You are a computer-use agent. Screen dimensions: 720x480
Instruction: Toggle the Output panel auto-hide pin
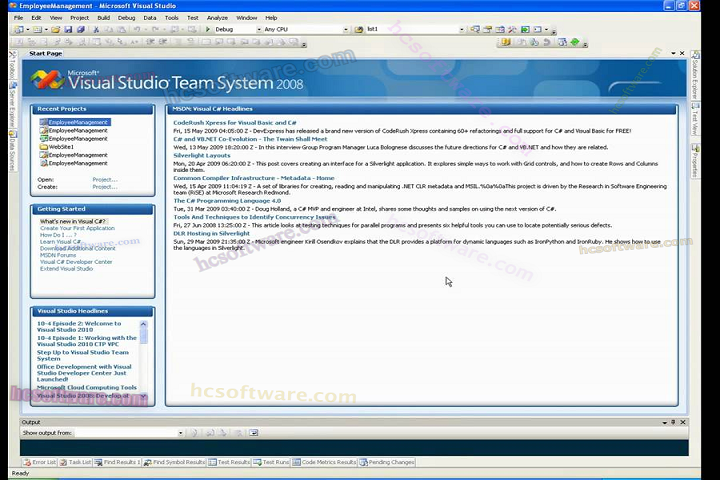pos(673,422)
